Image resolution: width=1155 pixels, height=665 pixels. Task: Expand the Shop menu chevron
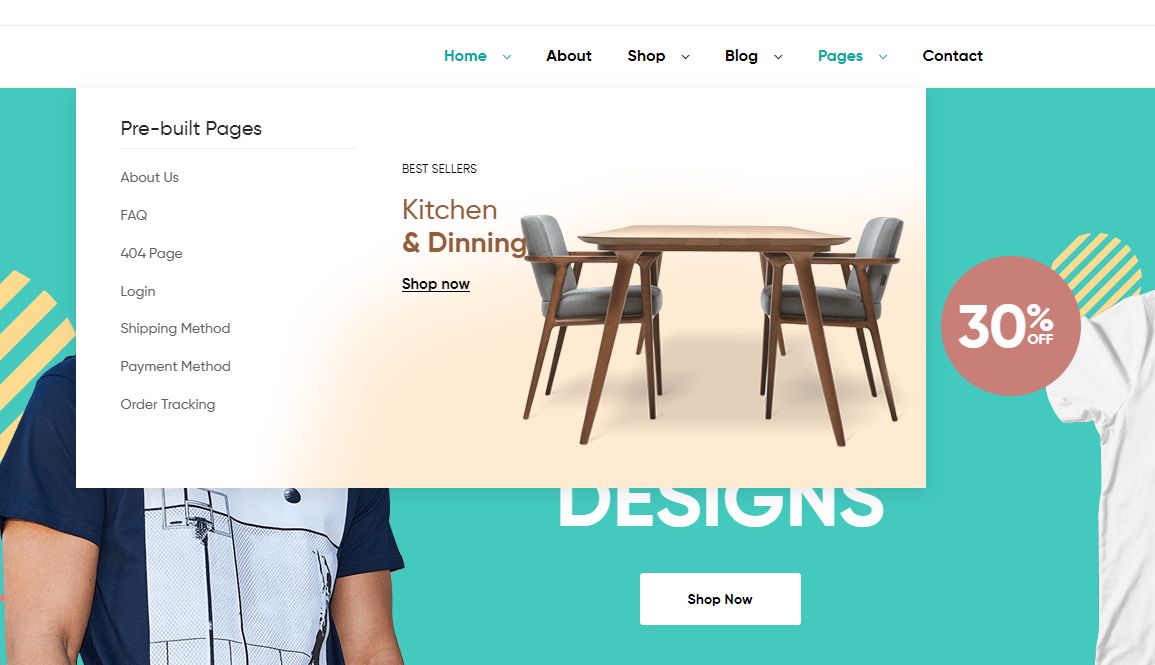685,57
